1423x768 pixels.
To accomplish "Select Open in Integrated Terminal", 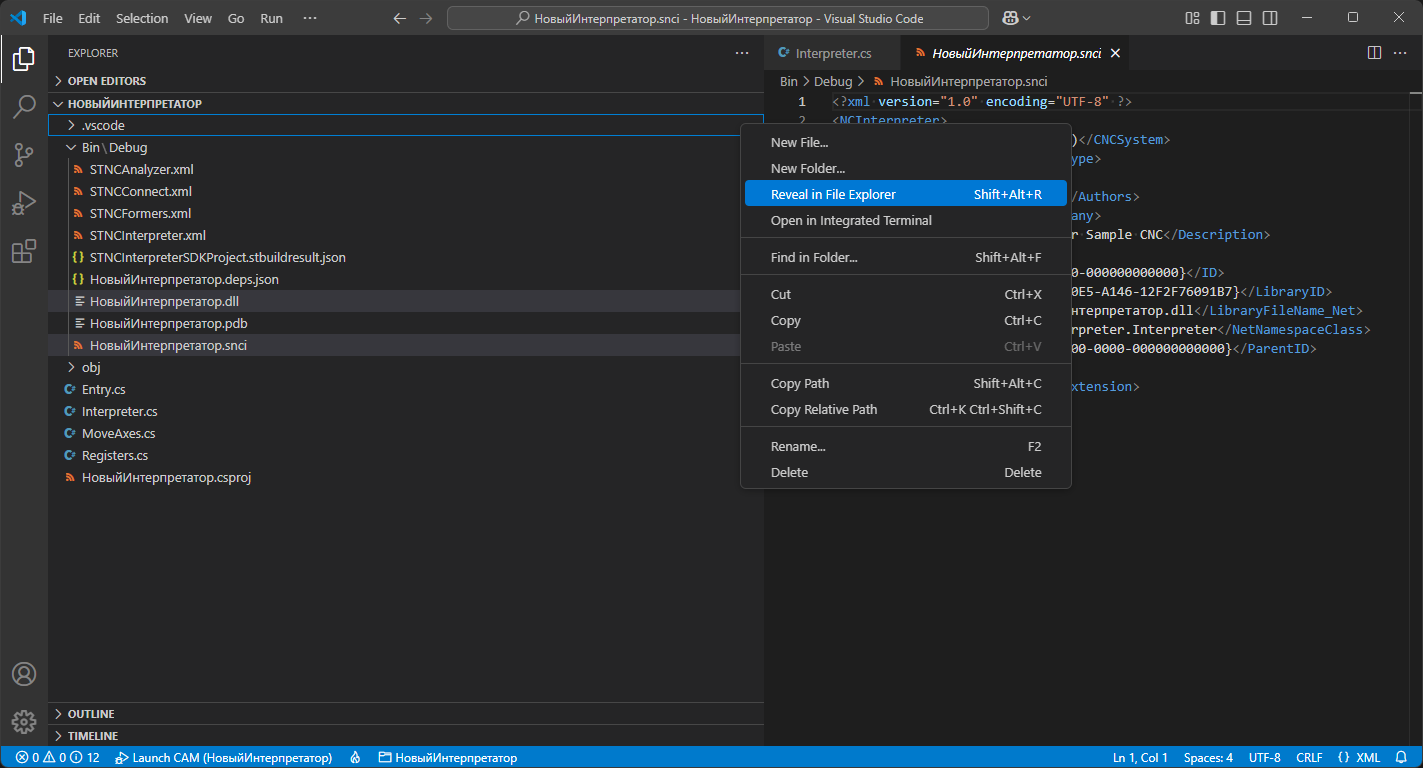I will (906, 221).
